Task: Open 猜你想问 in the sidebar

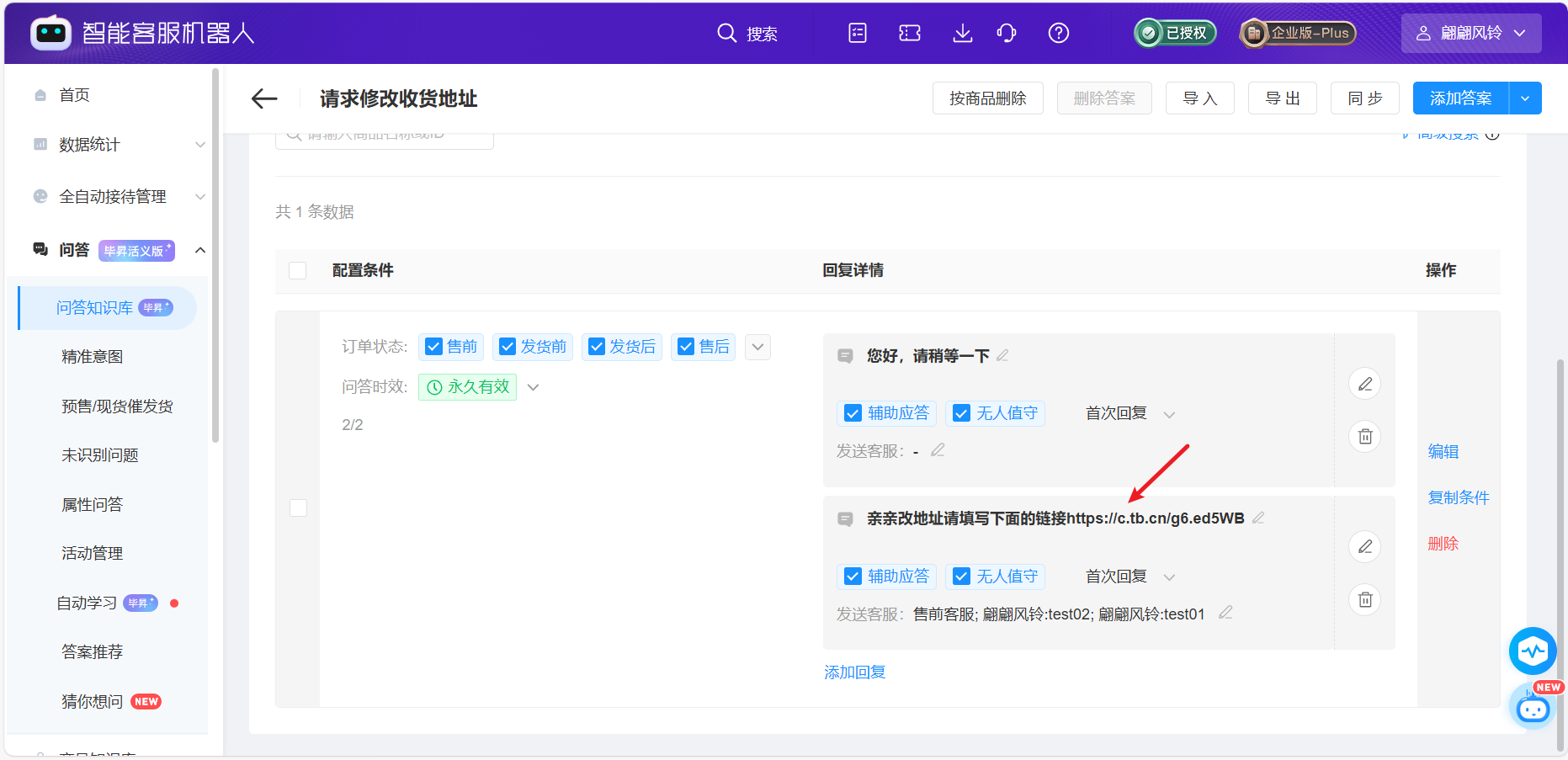Action: tap(92, 702)
